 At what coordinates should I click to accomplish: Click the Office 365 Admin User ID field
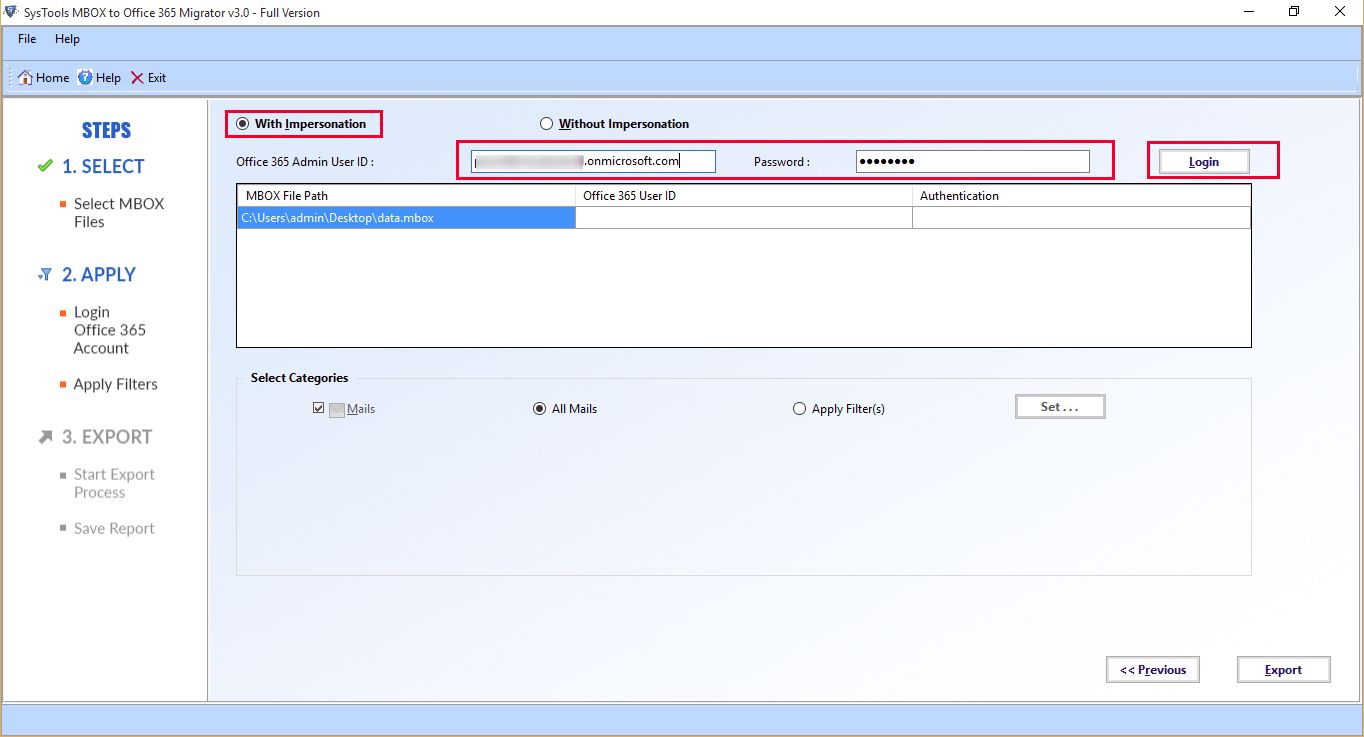coord(593,161)
